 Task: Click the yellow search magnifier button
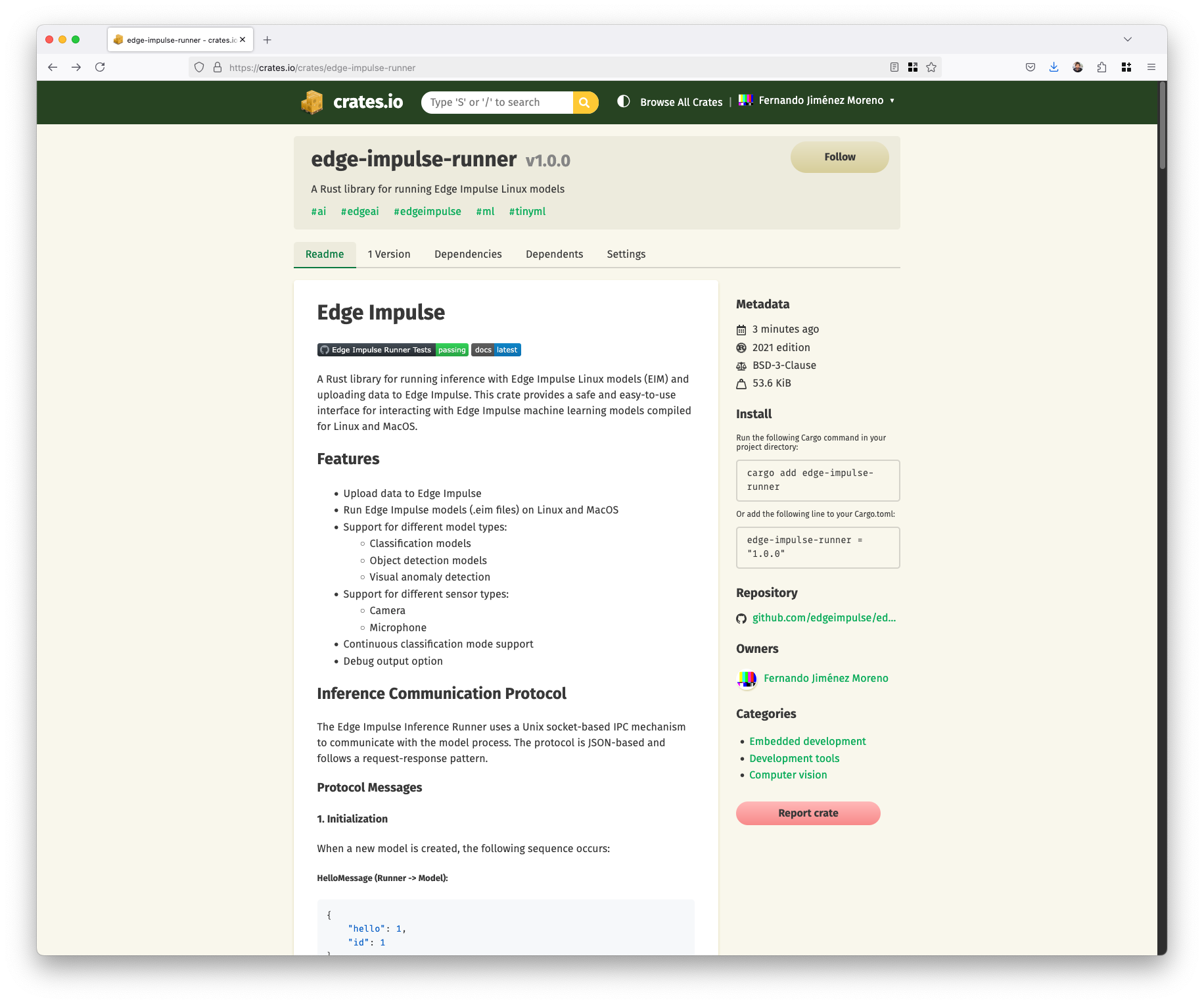point(585,103)
